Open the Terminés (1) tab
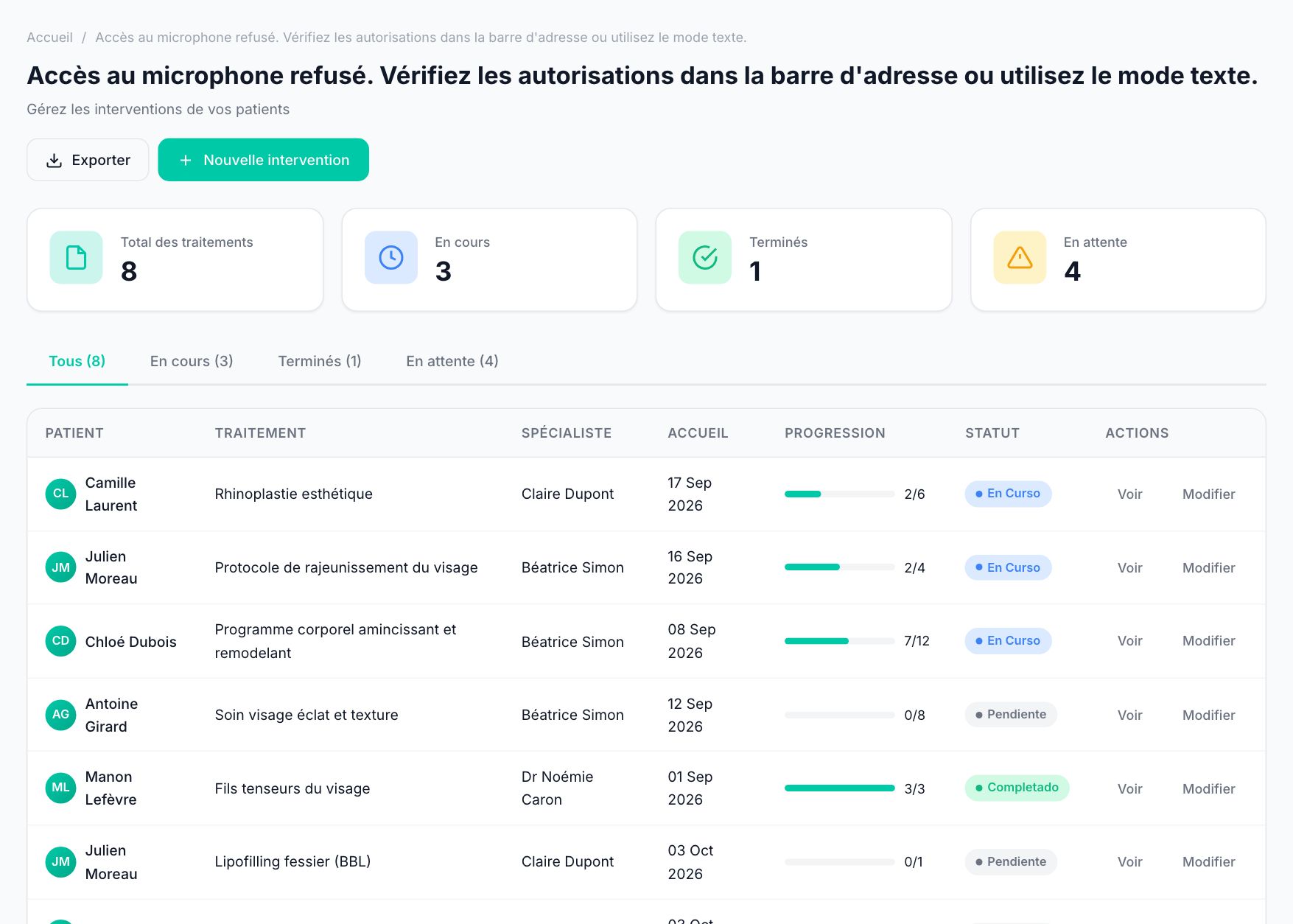The height and width of the screenshot is (924, 1293). click(x=320, y=361)
